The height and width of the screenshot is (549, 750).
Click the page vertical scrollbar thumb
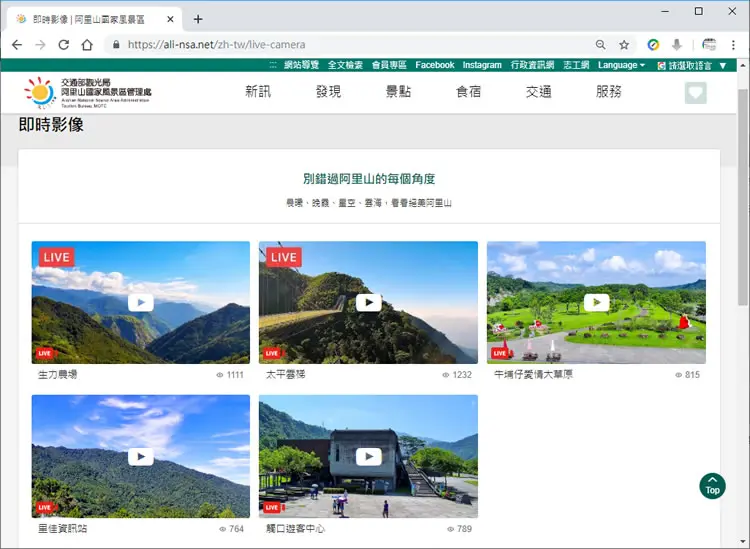(742, 196)
